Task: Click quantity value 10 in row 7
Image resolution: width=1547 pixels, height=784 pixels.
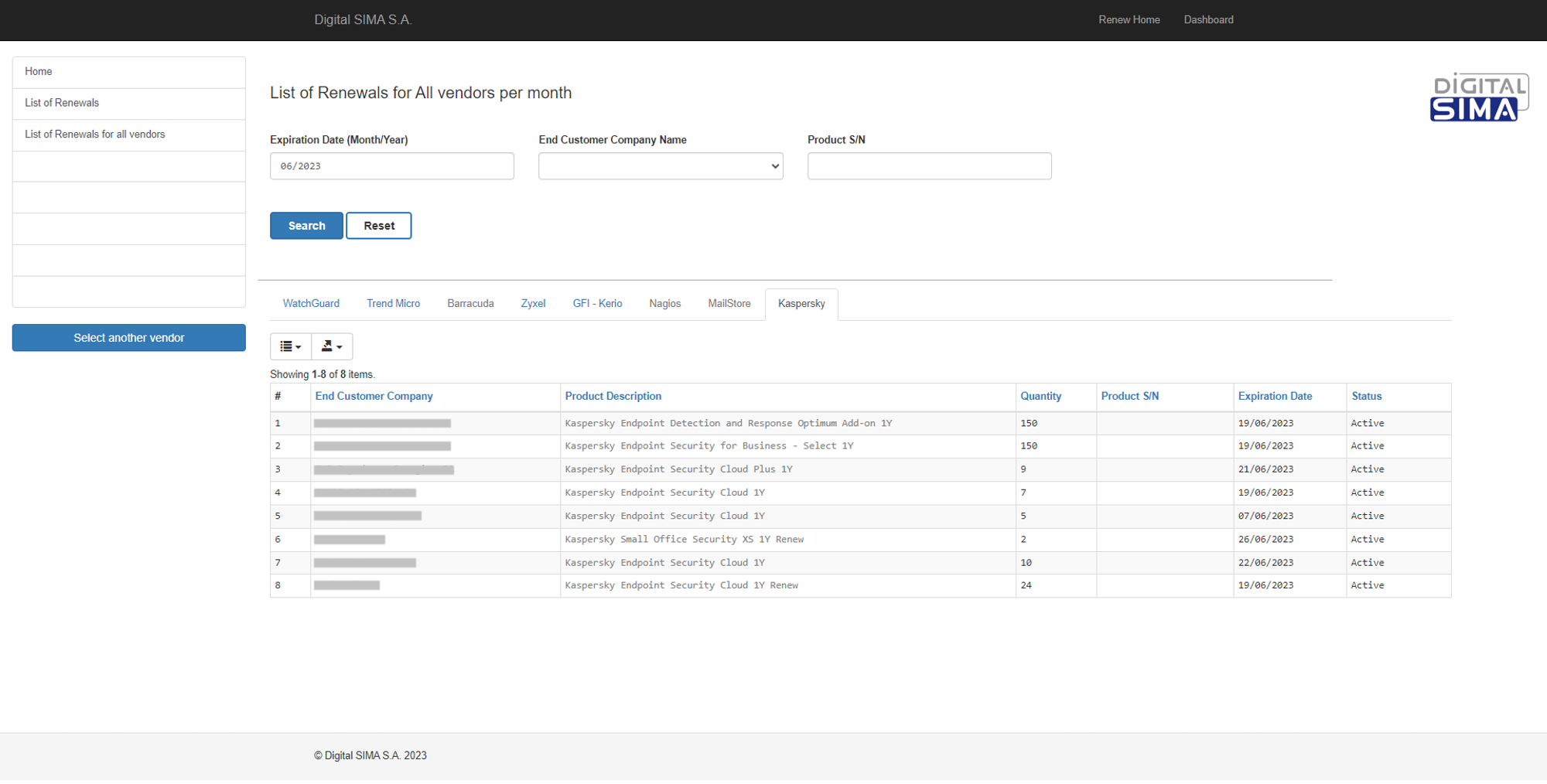Action: pos(1026,563)
